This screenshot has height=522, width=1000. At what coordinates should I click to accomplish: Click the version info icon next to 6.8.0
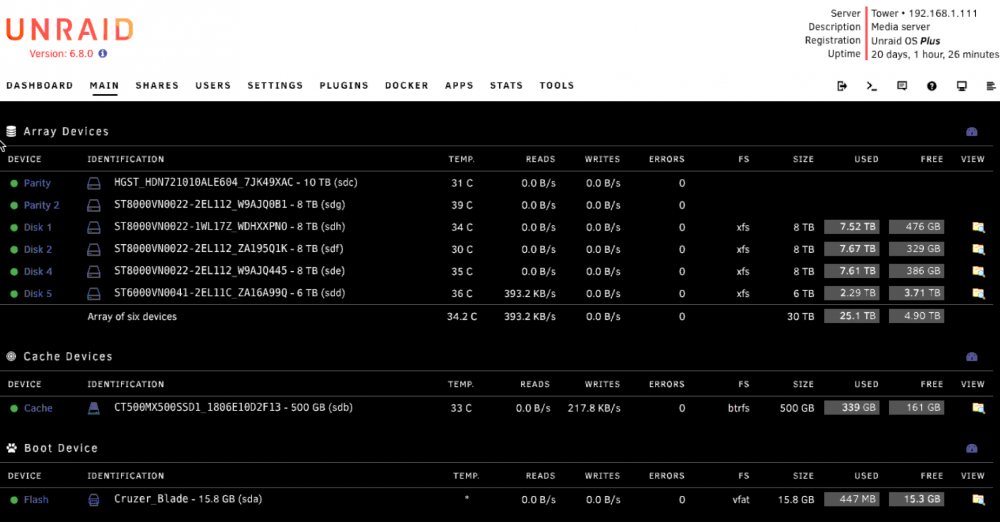tap(103, 54)
